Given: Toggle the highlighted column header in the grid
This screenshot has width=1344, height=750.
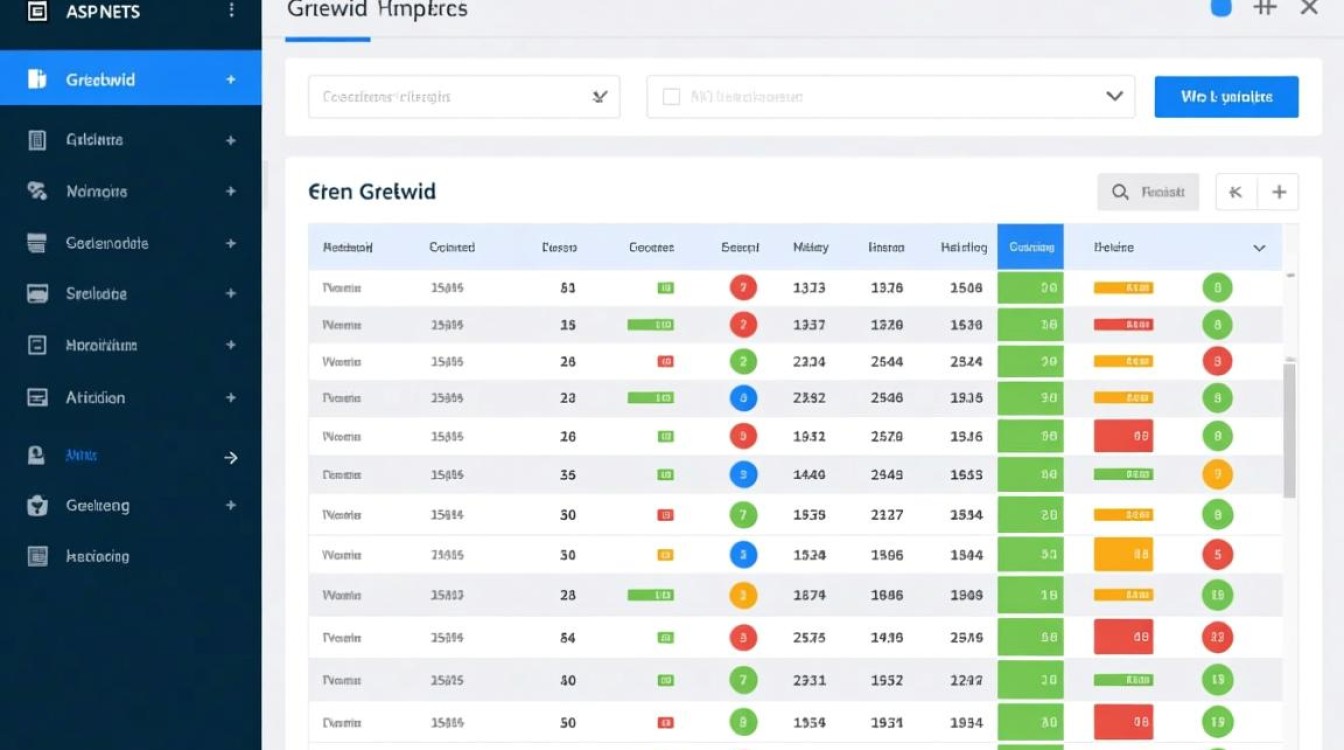Looking at the screenshot, I should tap(1030, 246).
